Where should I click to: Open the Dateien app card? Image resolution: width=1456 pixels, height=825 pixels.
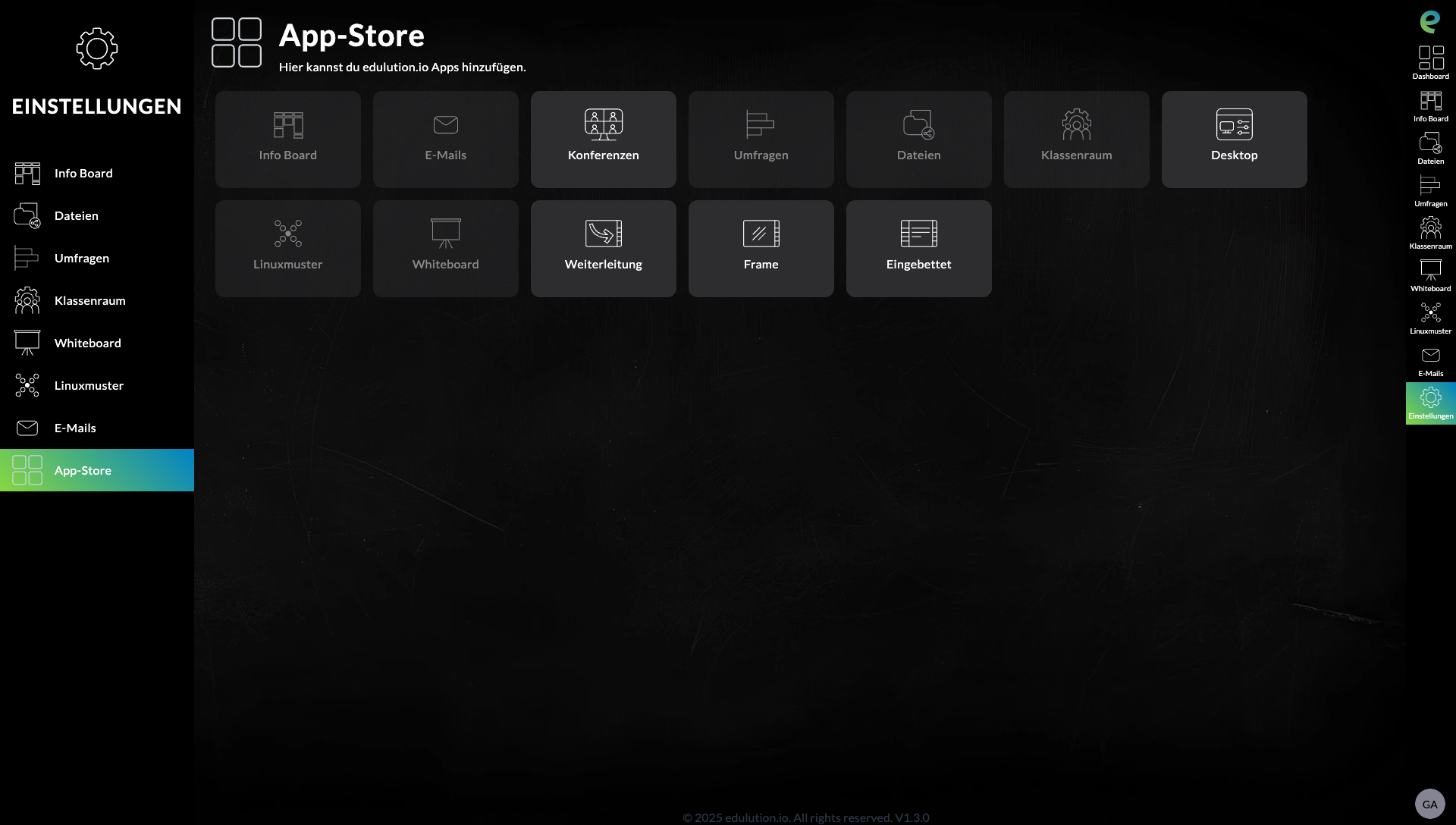[x=919, y=140]
